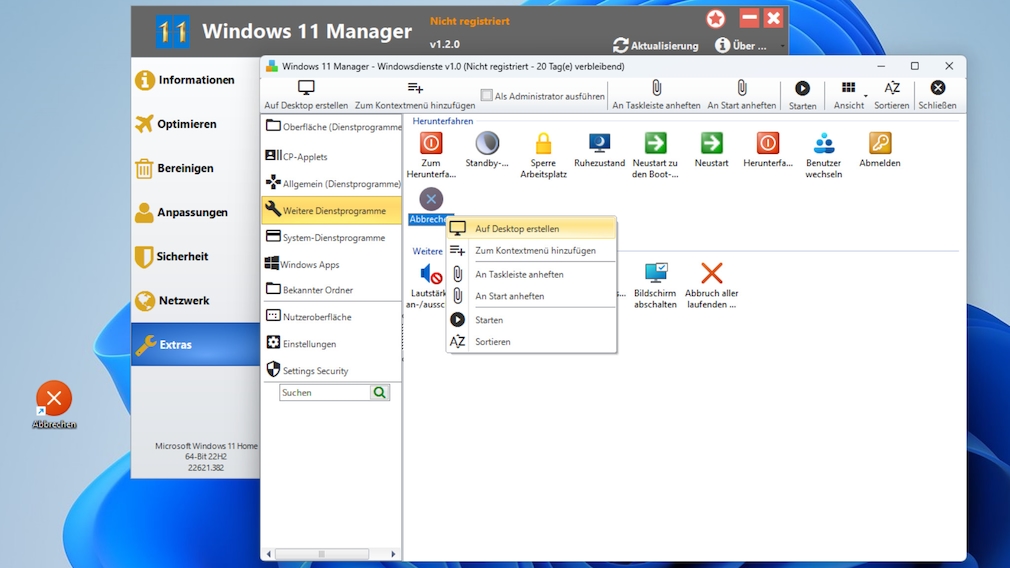Select the Sperre Arbeitsplatz lock icon
The image size is (1010, 568).
pos(543,143)
